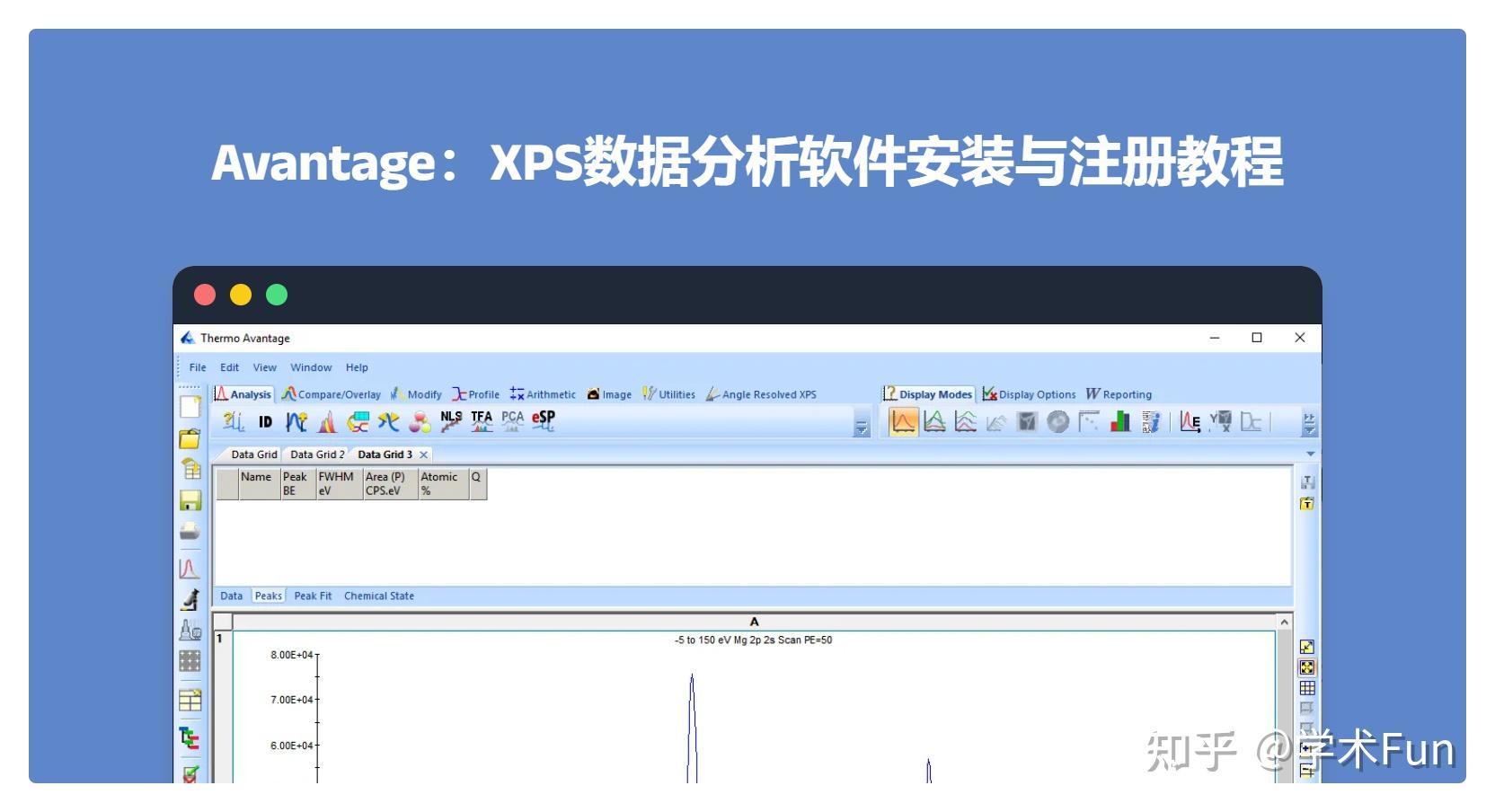Image resolution: width=1495 pixels, height=812 pixels.
Task: Expand the display toolbar extension dropdown
Action: pos(1308,422)
